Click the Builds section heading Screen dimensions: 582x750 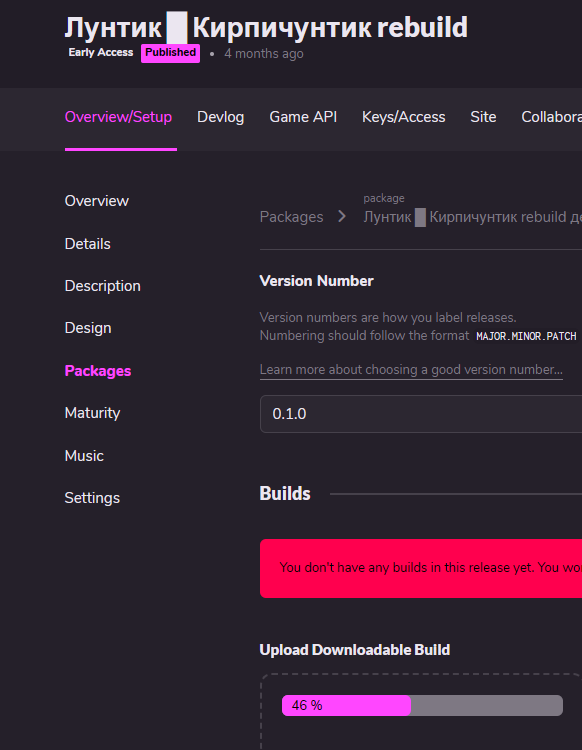[x=285, y=494]
